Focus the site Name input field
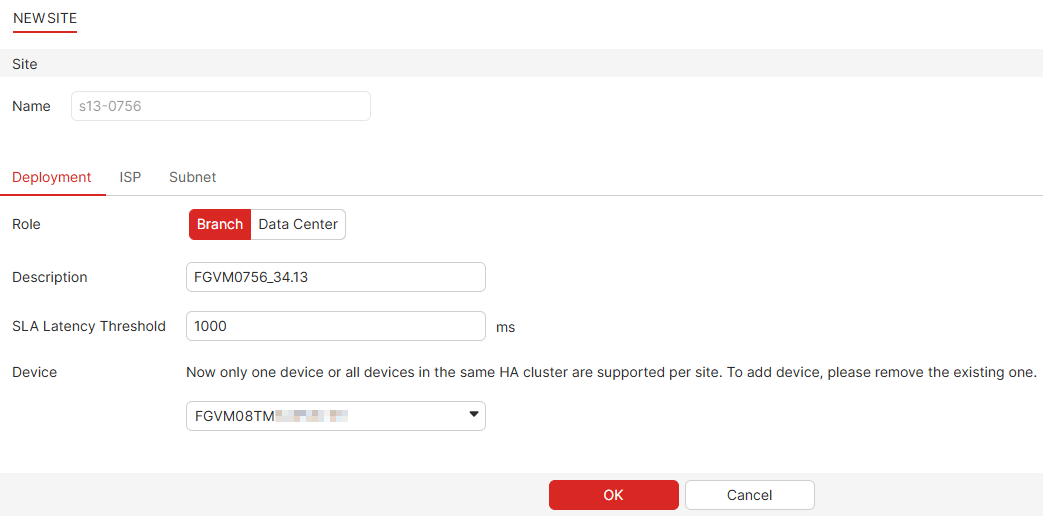Viewport: 1043px width, 516px height. (x=220, y=106)
